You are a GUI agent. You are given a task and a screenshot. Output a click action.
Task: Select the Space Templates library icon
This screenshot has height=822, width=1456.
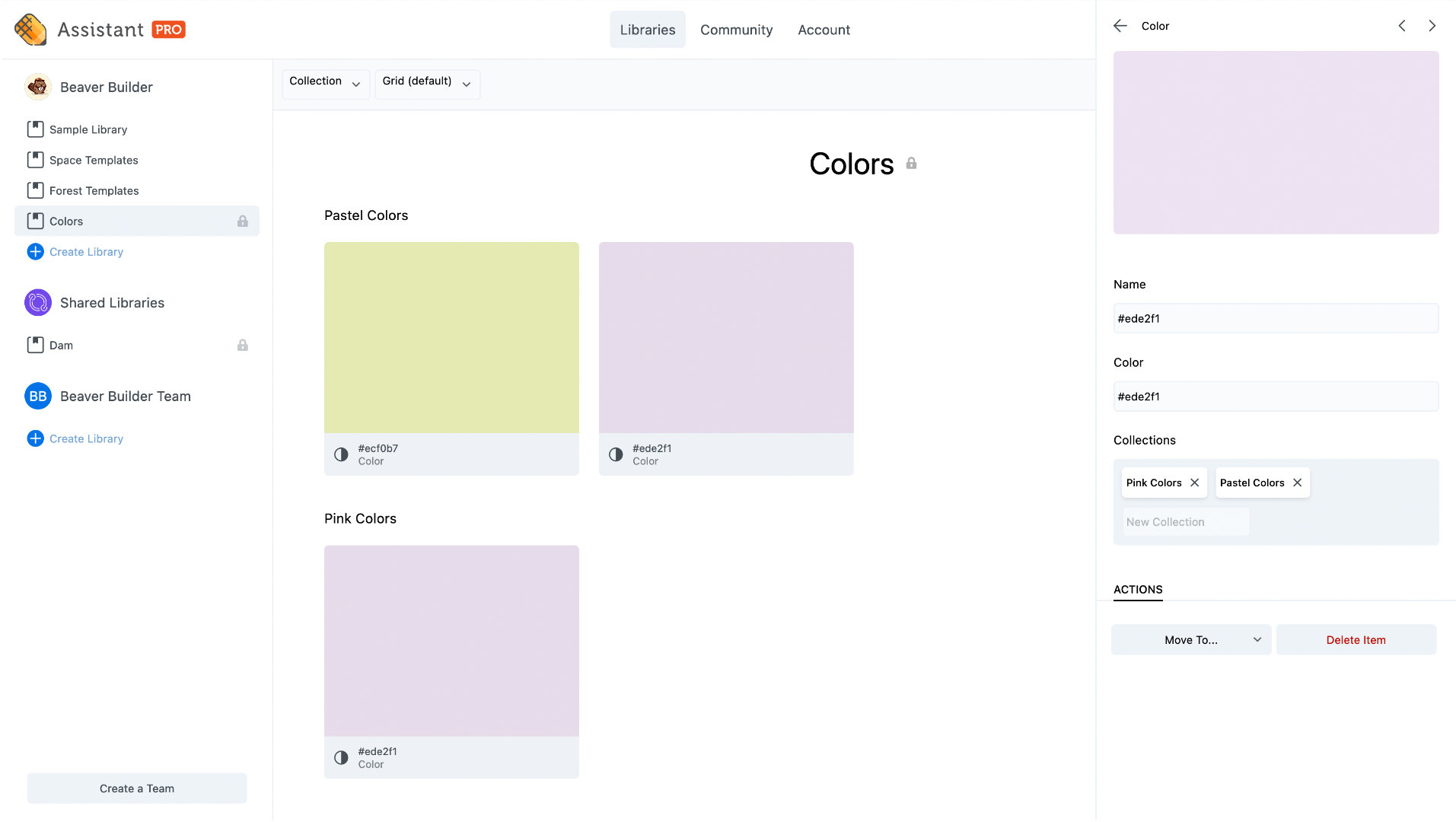pyautogui.click(x=35, y=160)
